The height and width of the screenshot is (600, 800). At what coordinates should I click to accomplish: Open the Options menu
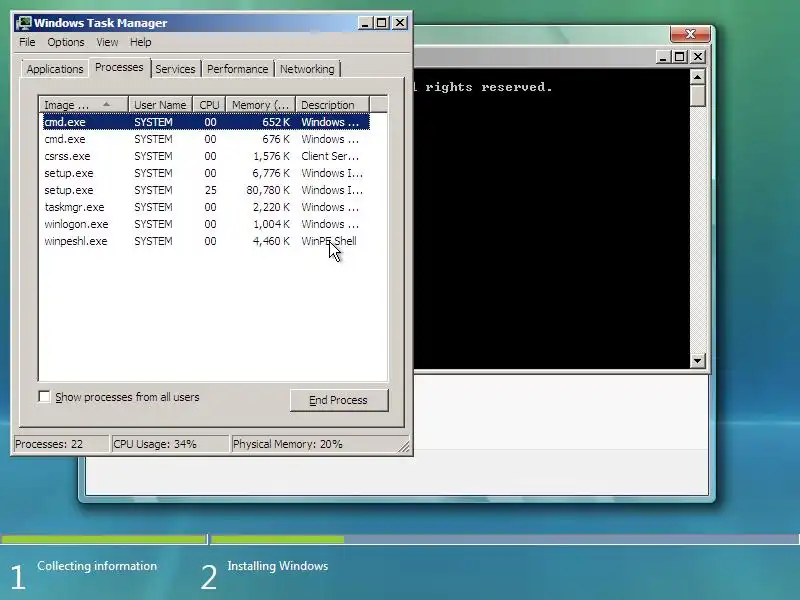[x=66, y=42]
